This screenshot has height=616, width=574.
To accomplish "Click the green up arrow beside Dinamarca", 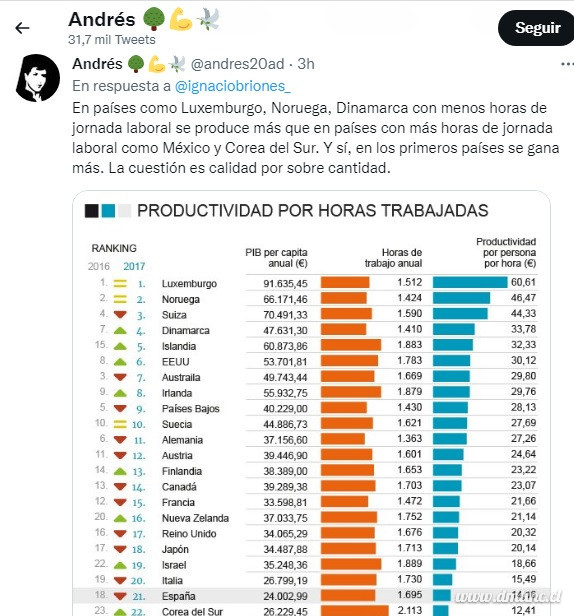I will 120,330.
